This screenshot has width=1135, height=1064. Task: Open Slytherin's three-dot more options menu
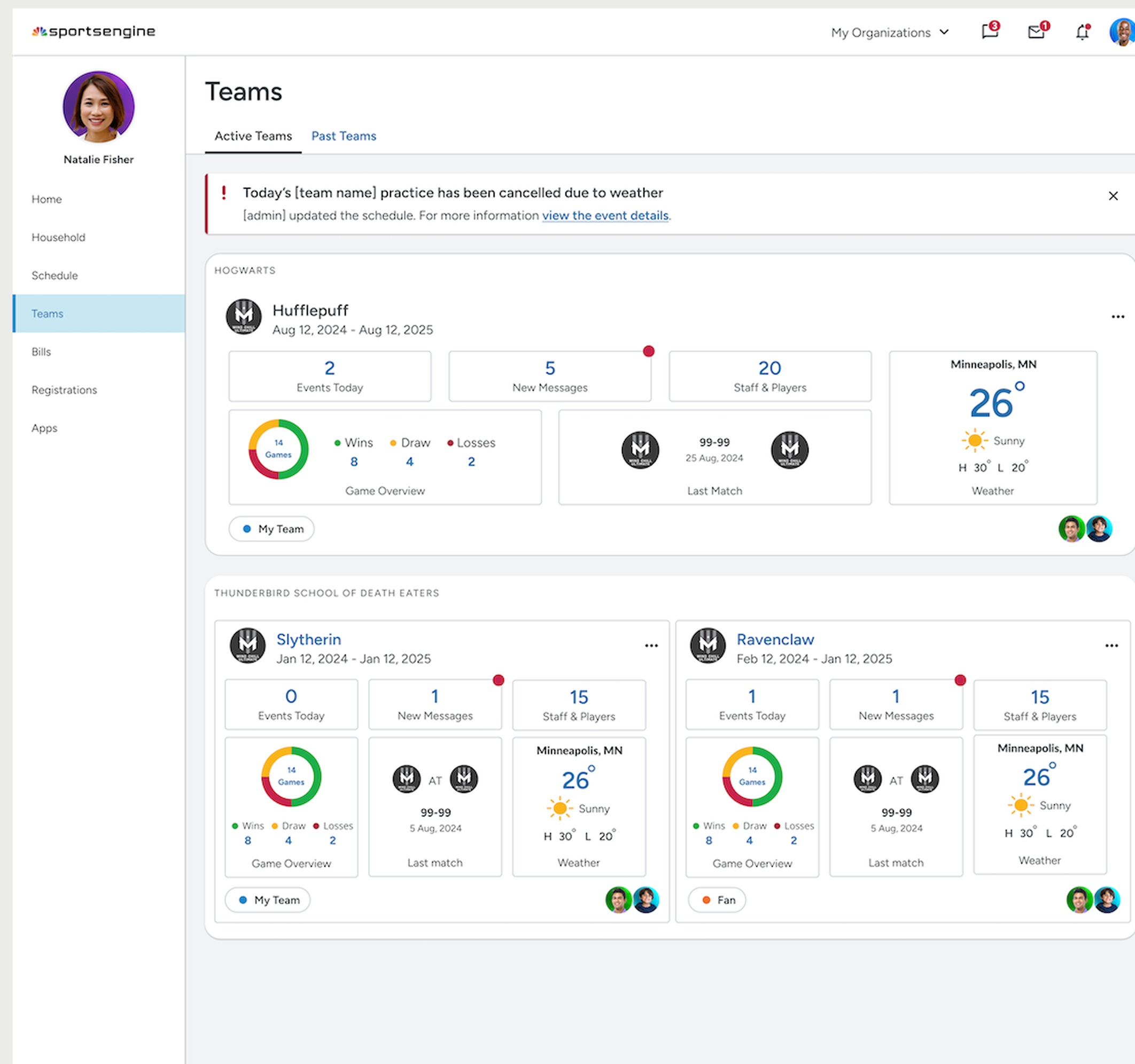pyautogui.click(x=651, y=646)
